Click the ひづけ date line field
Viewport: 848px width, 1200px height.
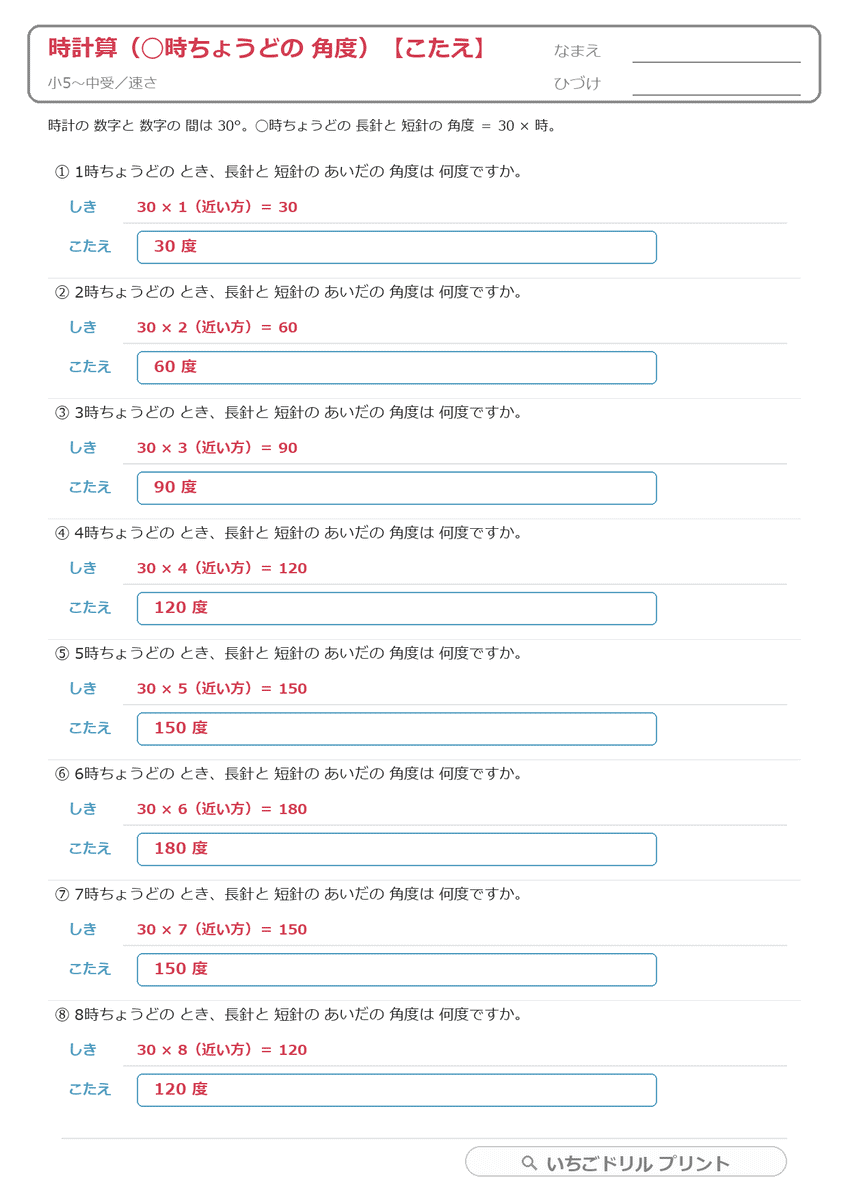pos(716,84)
